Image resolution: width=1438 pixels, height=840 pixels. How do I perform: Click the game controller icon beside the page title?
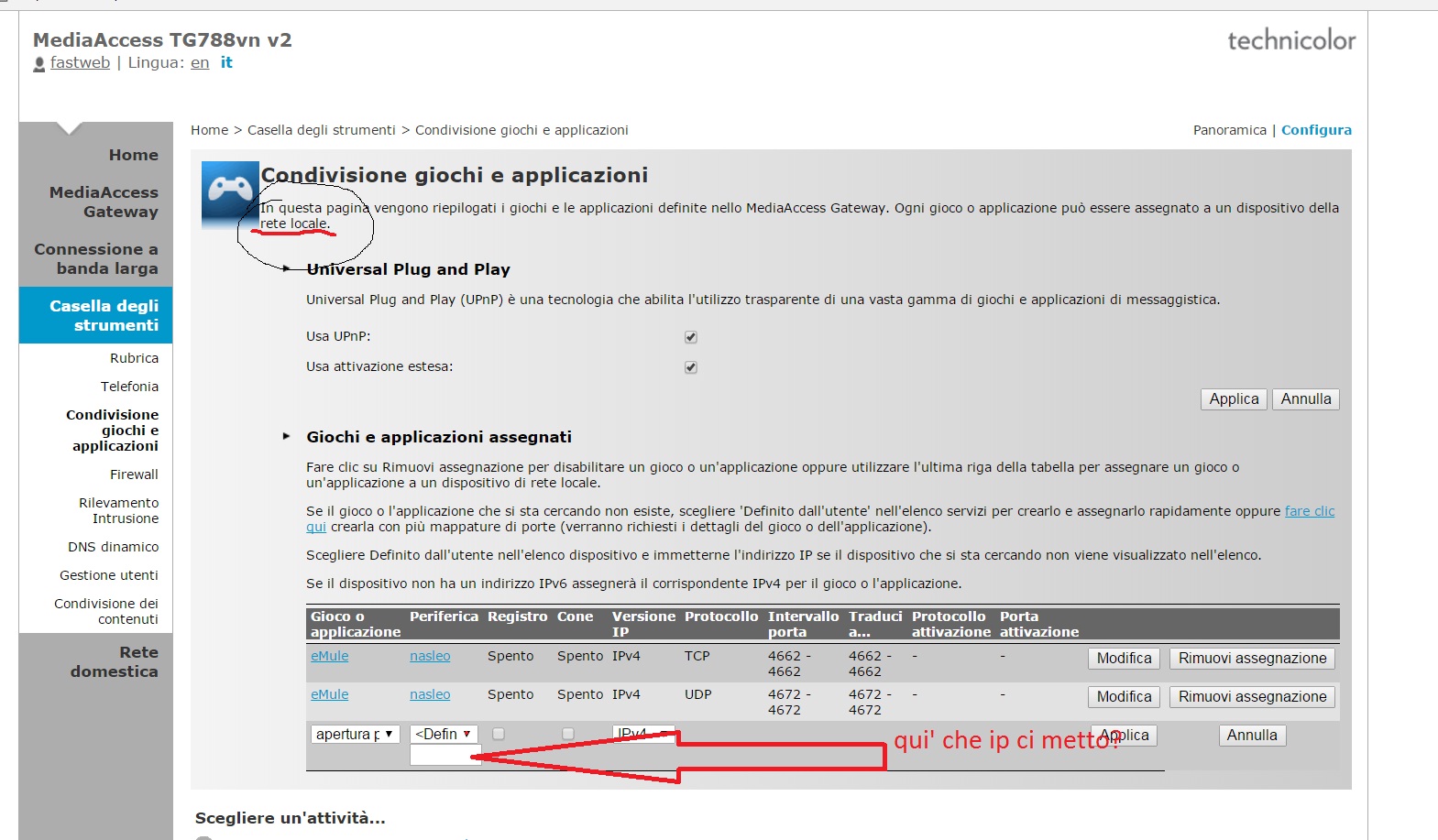230,194
